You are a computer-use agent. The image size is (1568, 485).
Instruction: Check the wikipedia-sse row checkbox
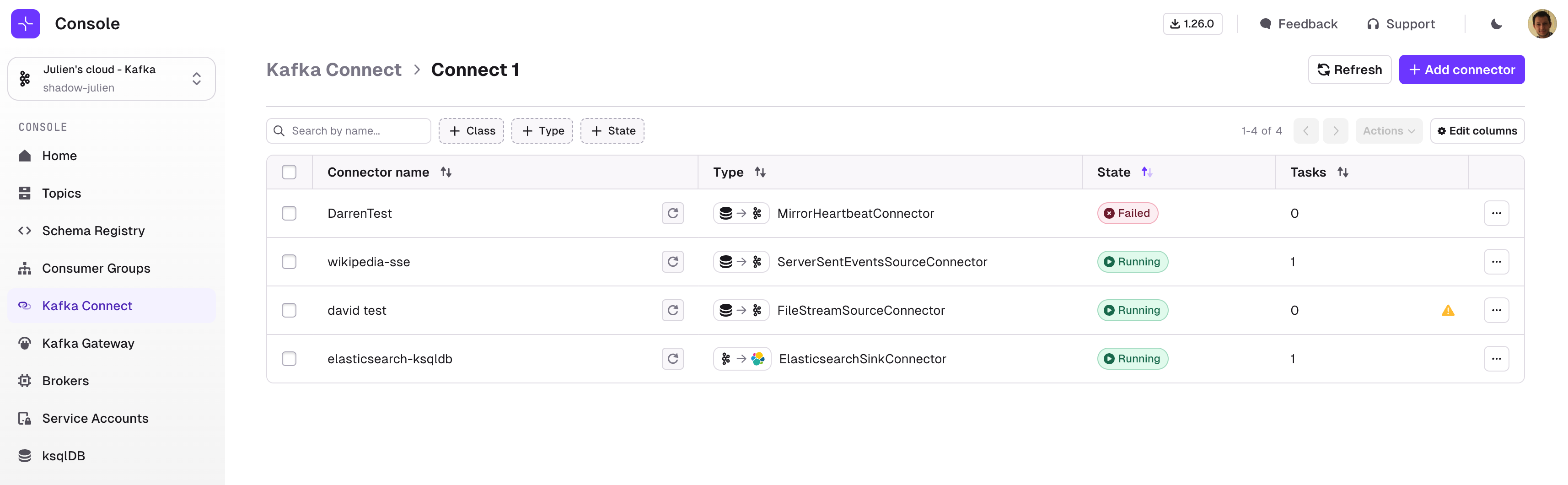289,262
